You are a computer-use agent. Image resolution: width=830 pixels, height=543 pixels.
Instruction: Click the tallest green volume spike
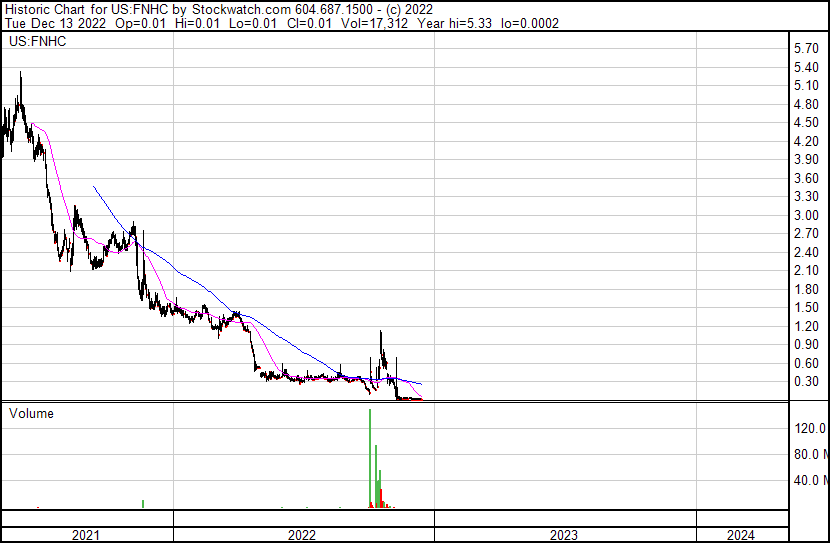tap(370, 458)
